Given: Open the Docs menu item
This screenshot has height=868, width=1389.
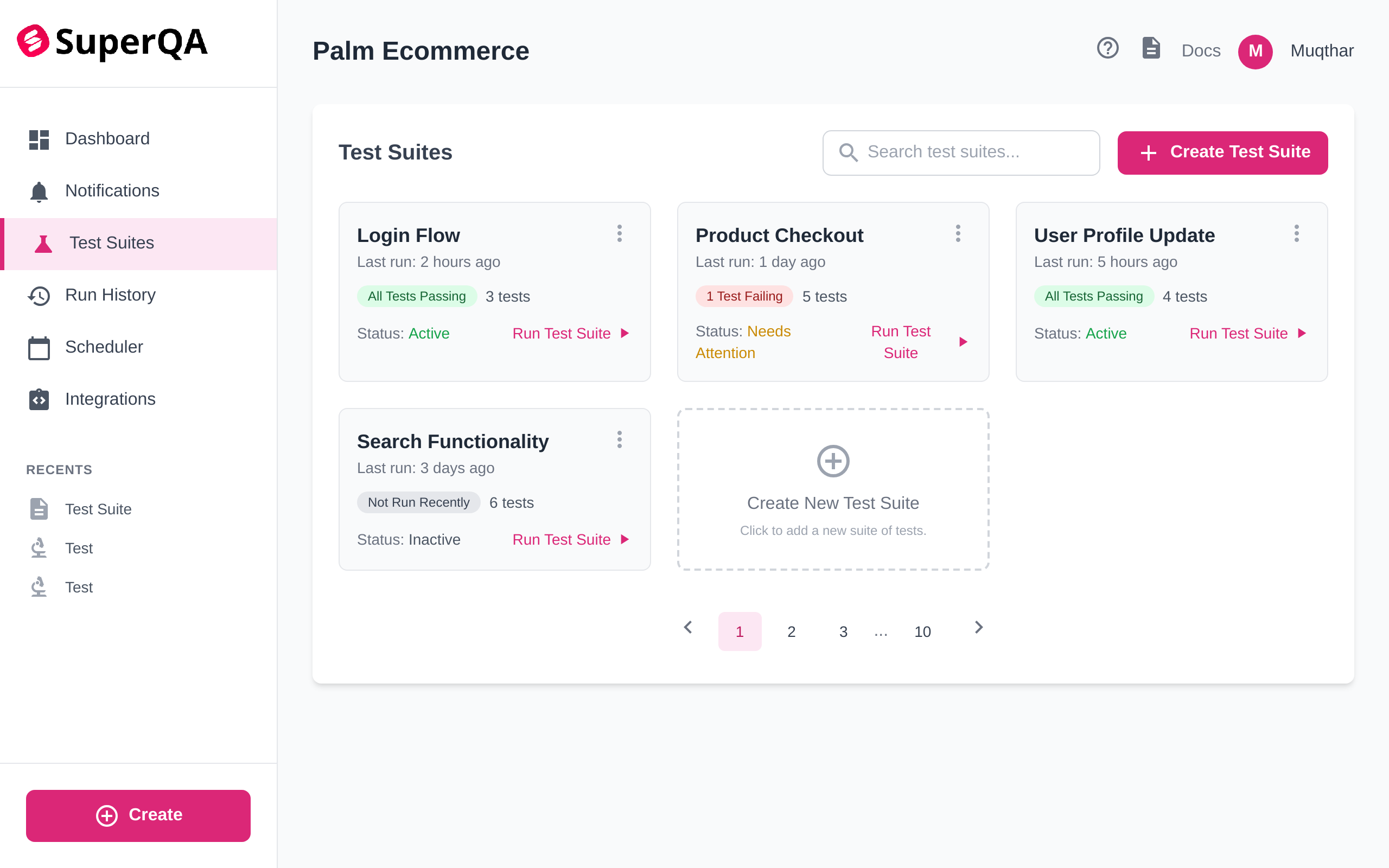Looking at the screenshot, I should pos(1201,50).
